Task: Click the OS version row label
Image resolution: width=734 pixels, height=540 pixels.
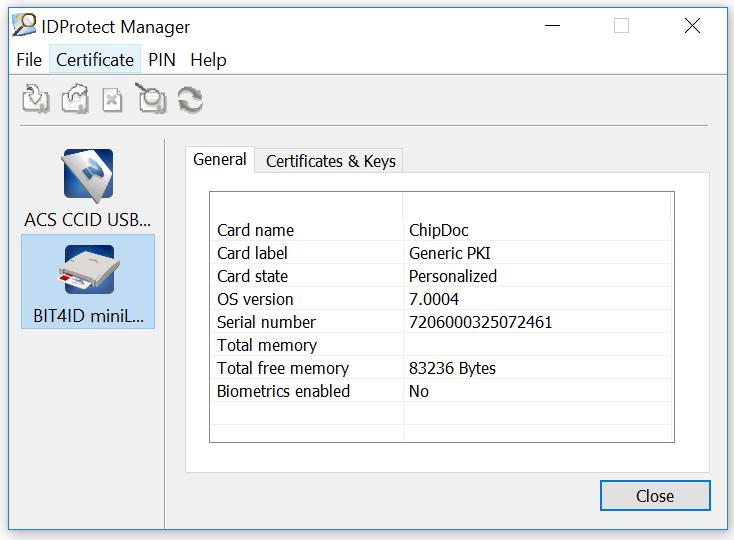Action: (x=255, y=299)
